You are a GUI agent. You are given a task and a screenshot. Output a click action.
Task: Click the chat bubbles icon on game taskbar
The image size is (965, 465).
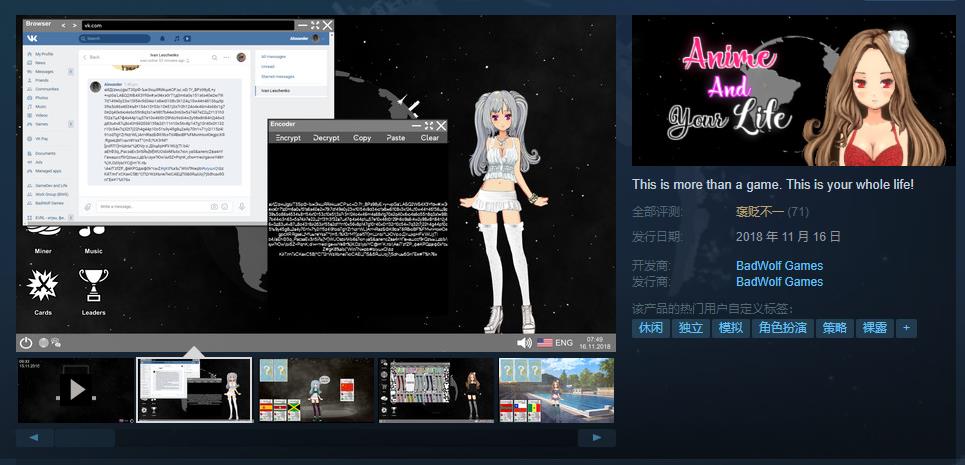[x=56, y=343]
